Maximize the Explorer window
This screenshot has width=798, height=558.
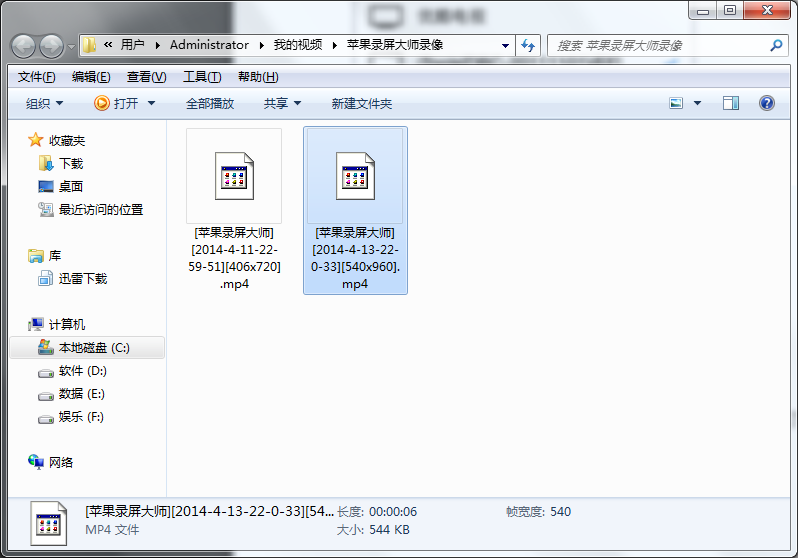[730, 10]
